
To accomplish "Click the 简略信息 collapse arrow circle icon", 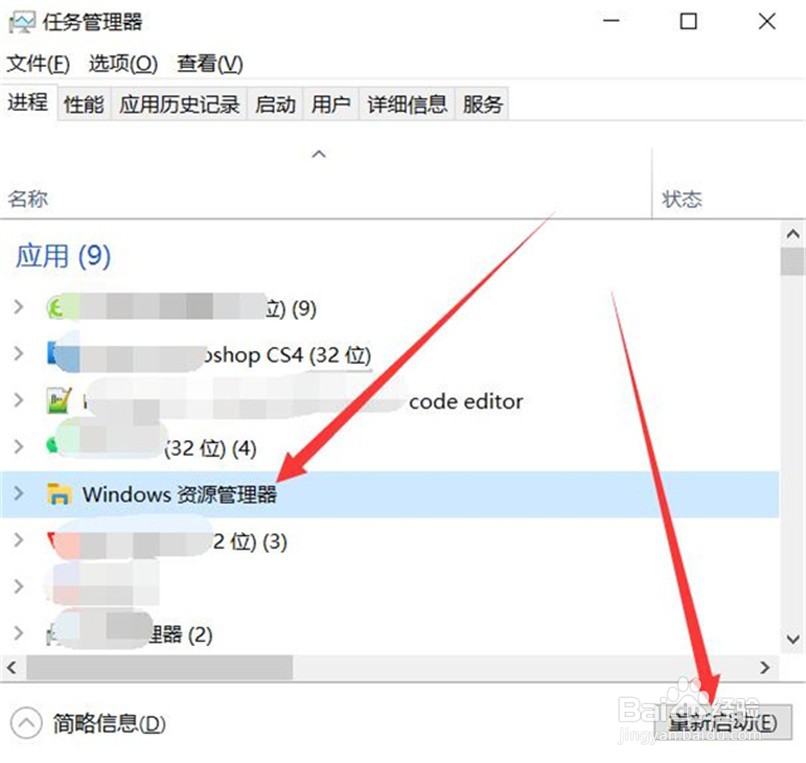I will point(26,724).
